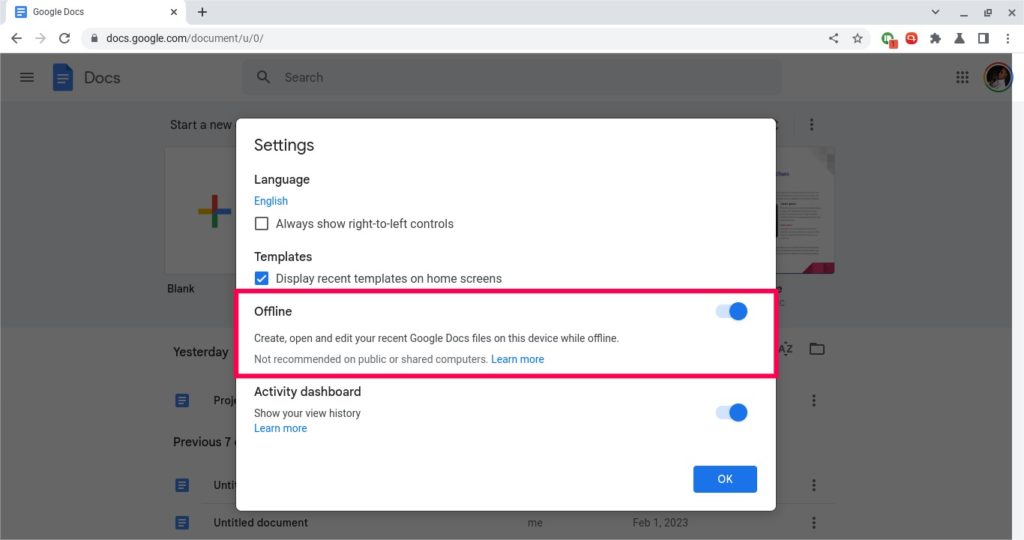Close the Google Docs tab
The height and width of the screenshot is (540, 1024).
click(174, 12)
